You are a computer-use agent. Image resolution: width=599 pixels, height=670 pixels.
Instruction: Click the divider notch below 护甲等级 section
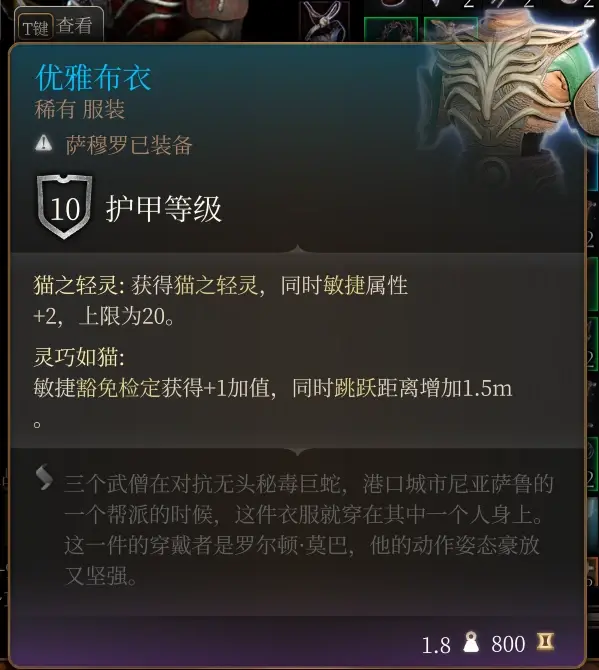click(x=298, y=249)
